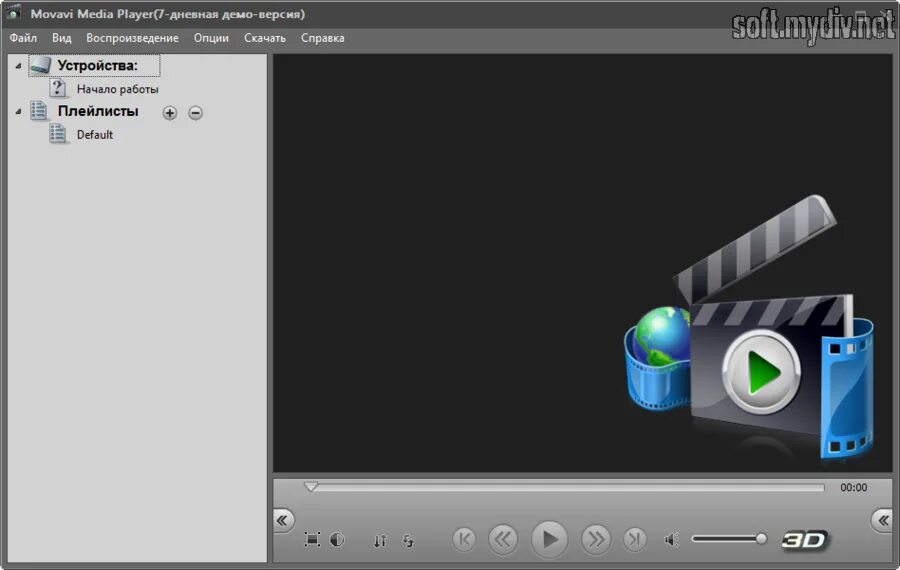Toggle fullscreen mode icon
Viewport: 900px width, 570px height.
[x=312, y=539]
